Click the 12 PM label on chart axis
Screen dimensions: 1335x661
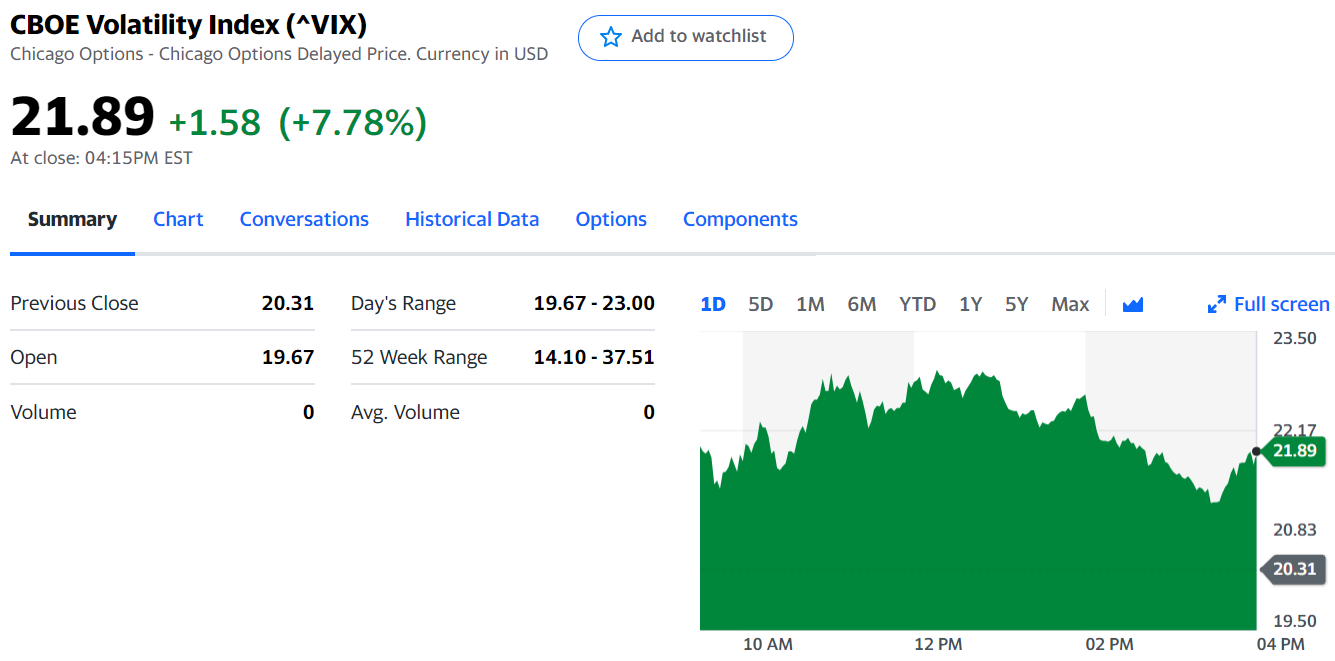click(938, 644)
